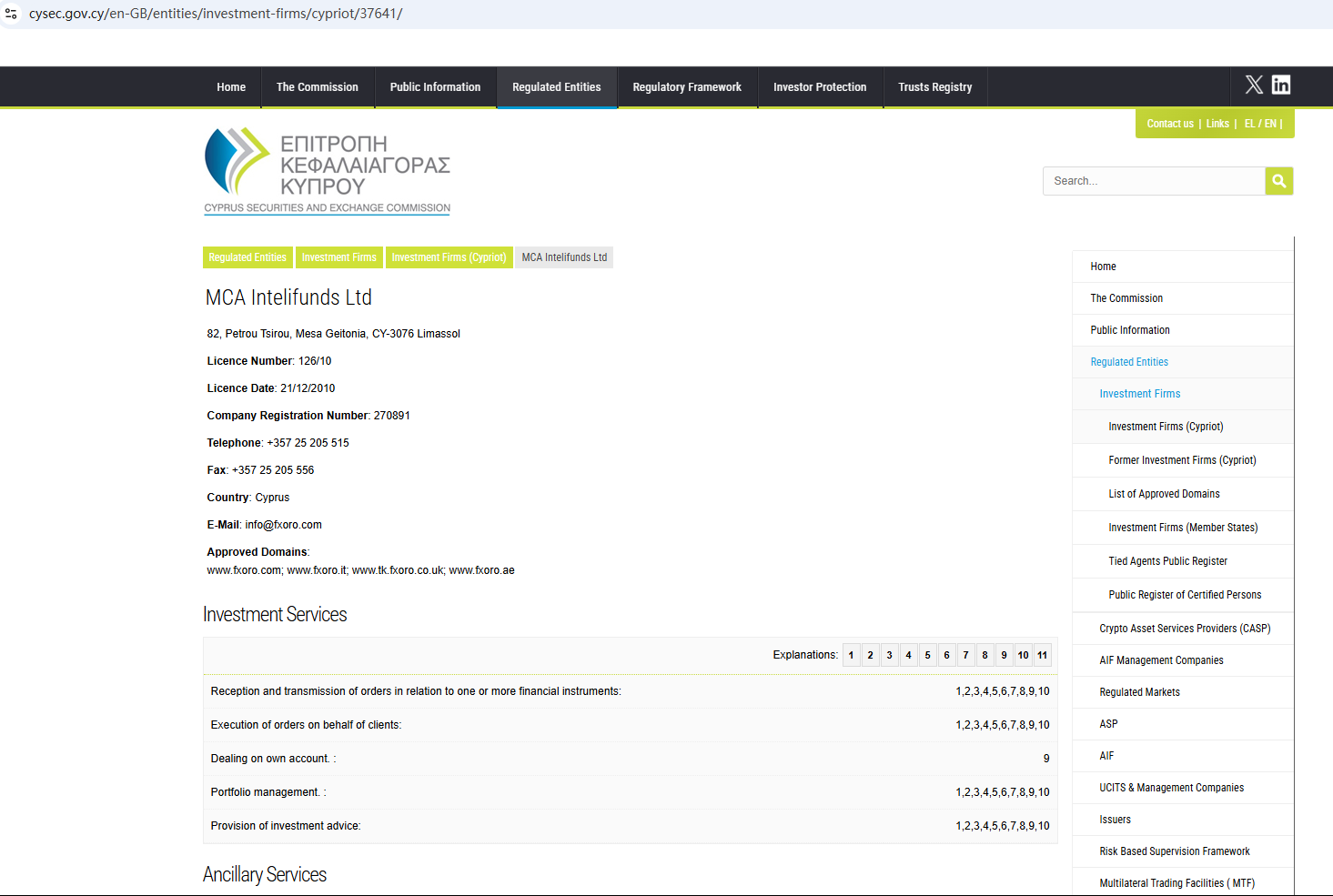
Task: Open The Commission in the sidebar
Action: click(1183, 298)
